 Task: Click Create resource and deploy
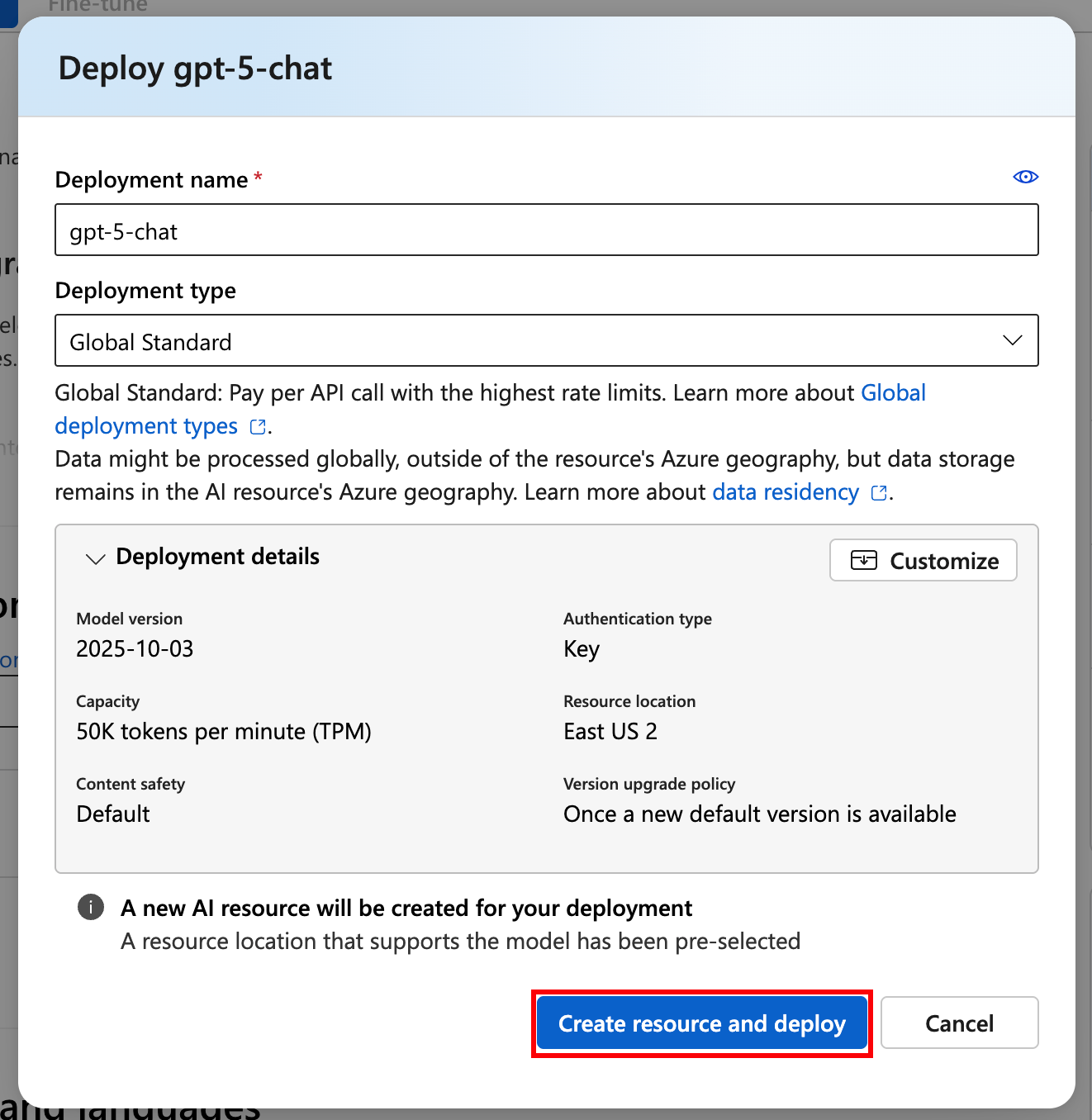[701, 1023]
